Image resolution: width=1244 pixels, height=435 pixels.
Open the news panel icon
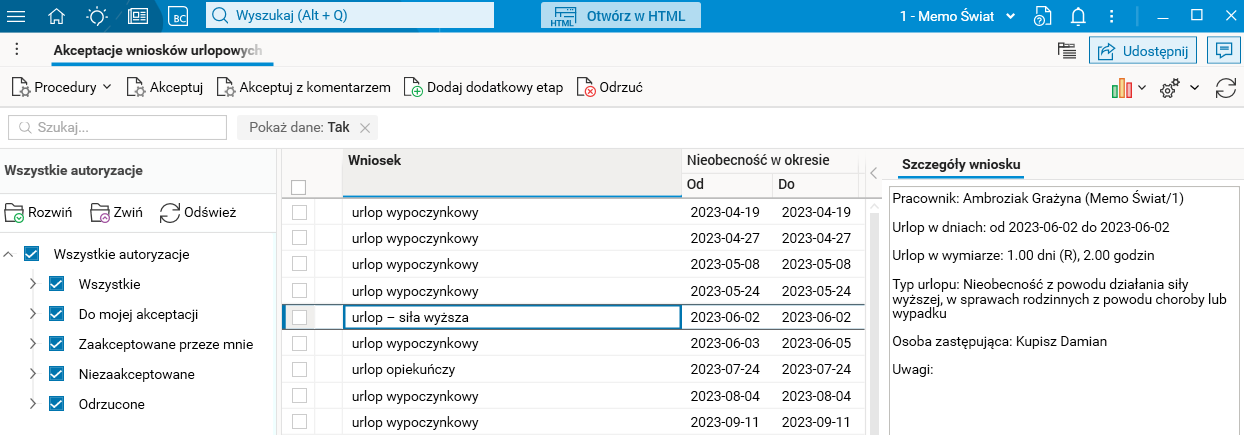pyautogui.click(x=137, y=16)
